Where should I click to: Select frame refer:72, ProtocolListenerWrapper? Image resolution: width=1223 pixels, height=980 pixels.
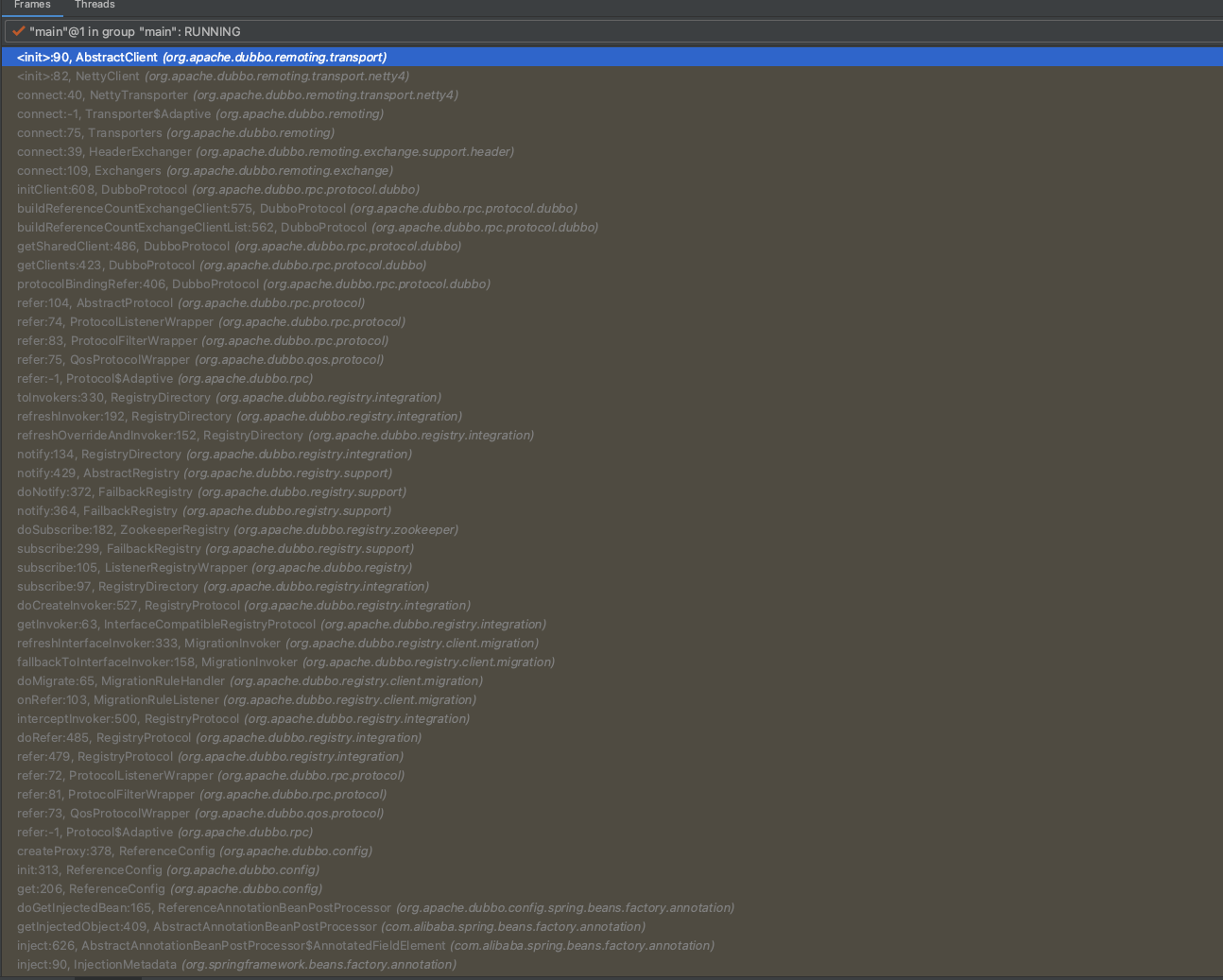[611, 775]
